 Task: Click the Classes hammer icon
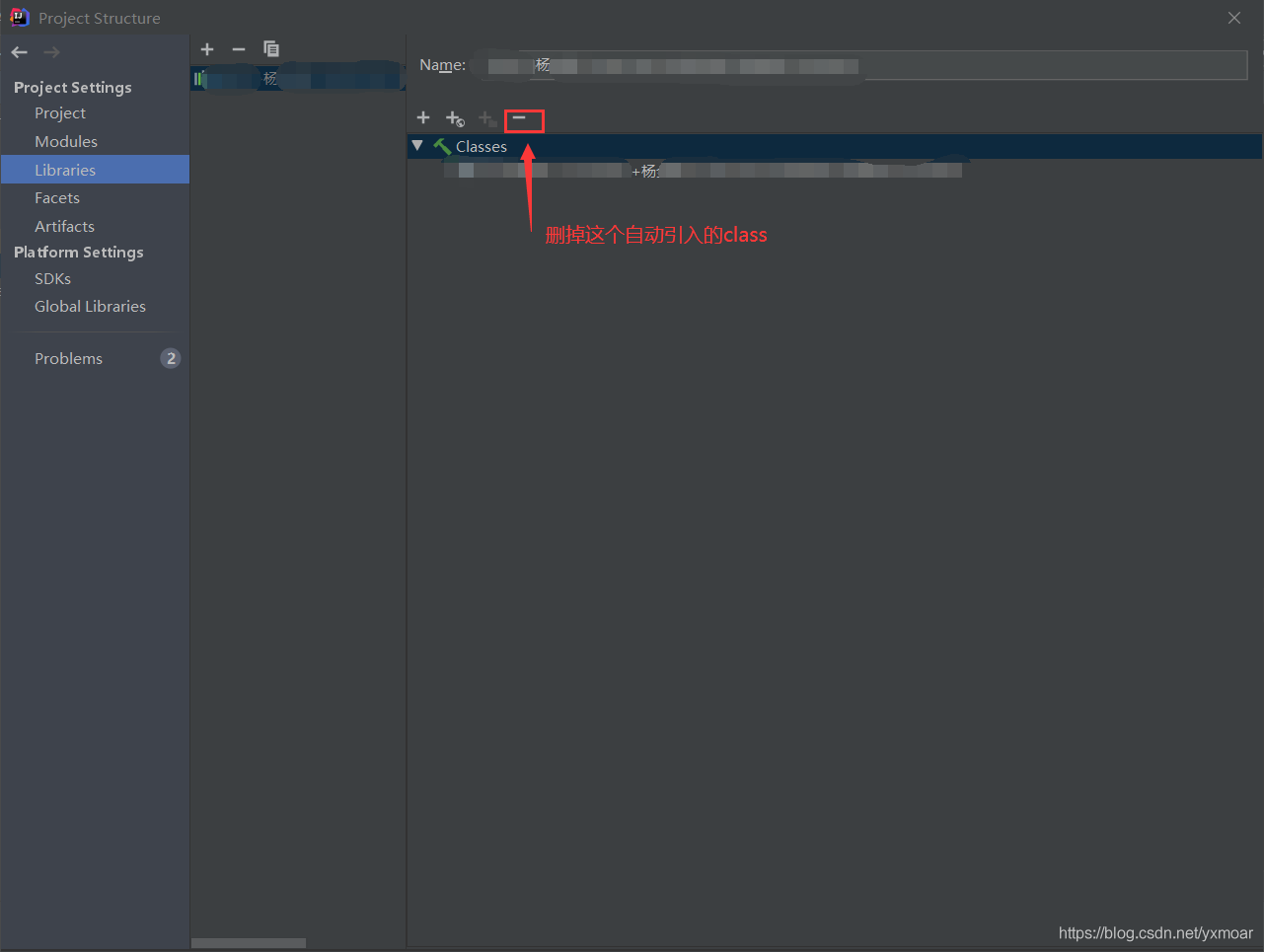pos(442,146)
